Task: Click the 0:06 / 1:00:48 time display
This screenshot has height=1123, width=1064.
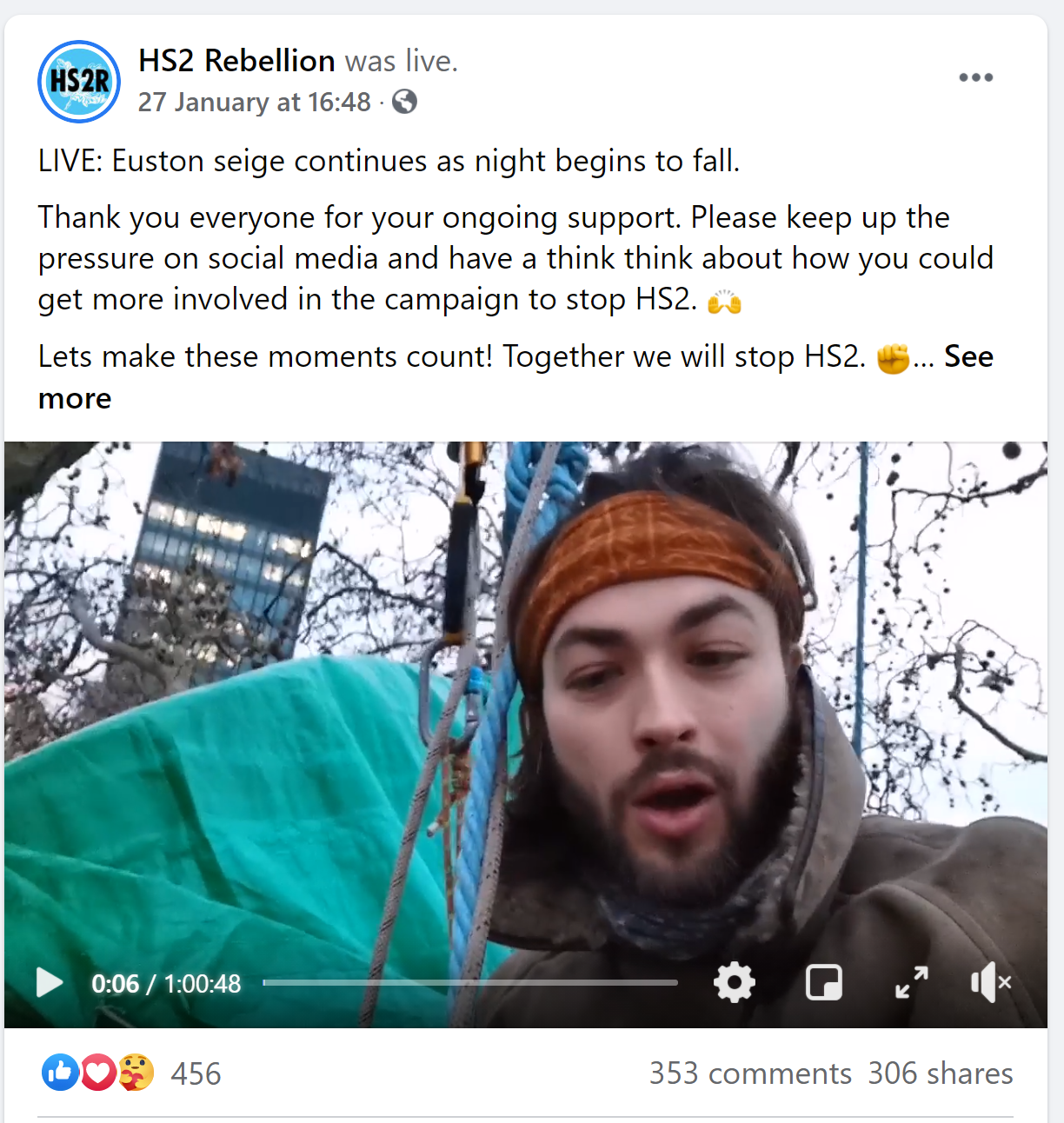Action: pyautogui.click(x=166, y=984)
